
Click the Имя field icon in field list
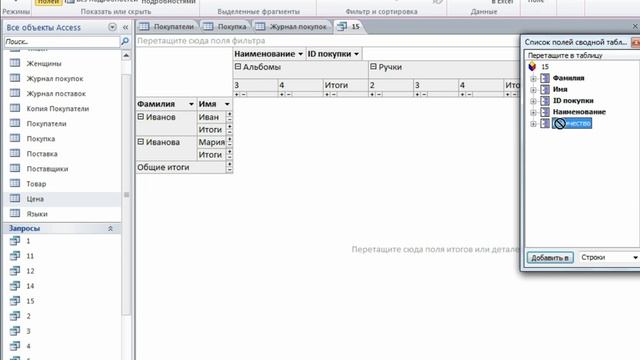pyautogui.click(x=545, y=89)
